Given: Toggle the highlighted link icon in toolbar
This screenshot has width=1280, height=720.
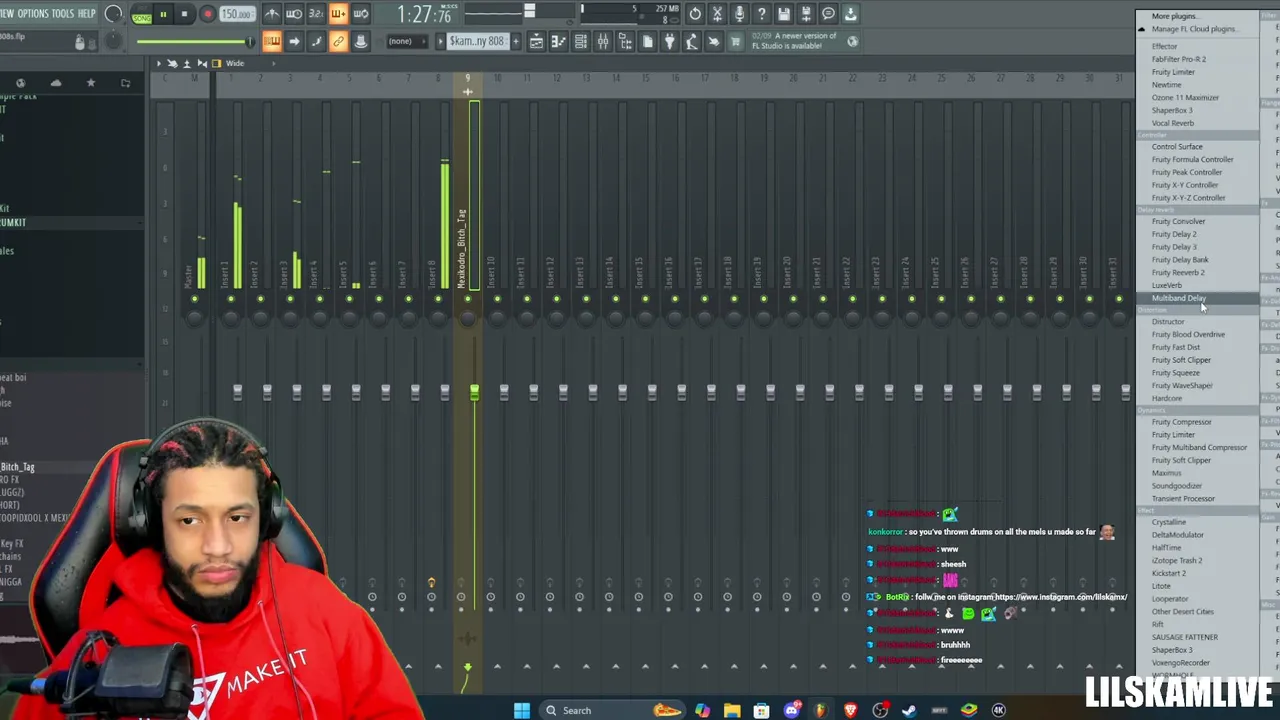Looking at the screenshot, I should tap(338, 41).
